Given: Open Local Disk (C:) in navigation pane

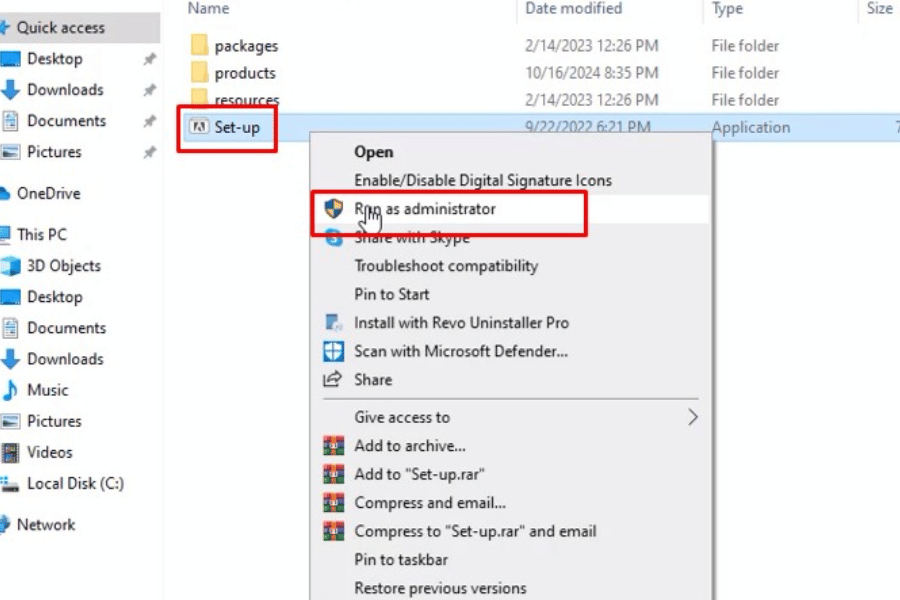Looking at the screenshot, I should pos(75,484).
